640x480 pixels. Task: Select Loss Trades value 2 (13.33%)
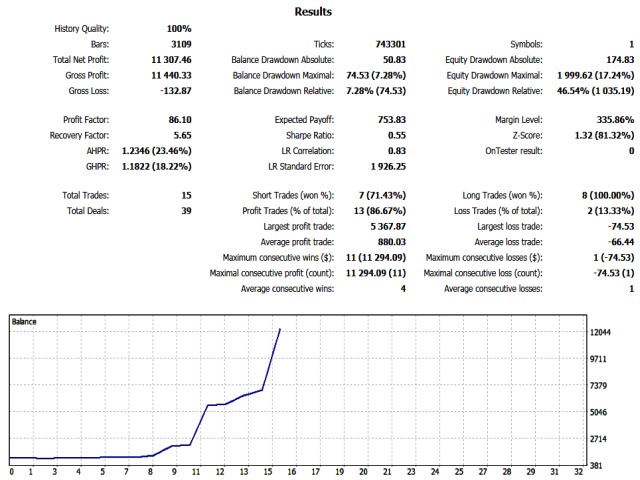(611, 211)
